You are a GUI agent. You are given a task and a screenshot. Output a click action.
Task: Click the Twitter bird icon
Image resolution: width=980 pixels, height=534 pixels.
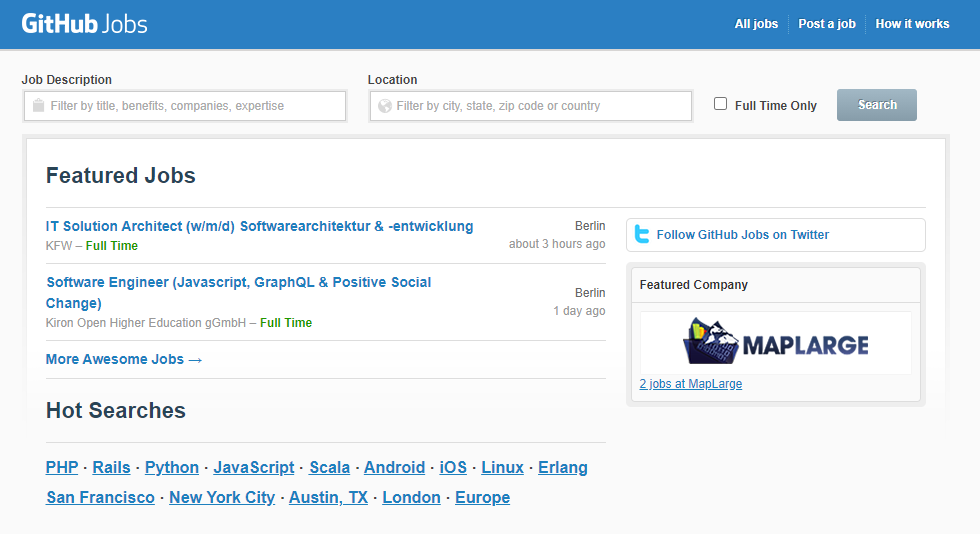point(642,235)
